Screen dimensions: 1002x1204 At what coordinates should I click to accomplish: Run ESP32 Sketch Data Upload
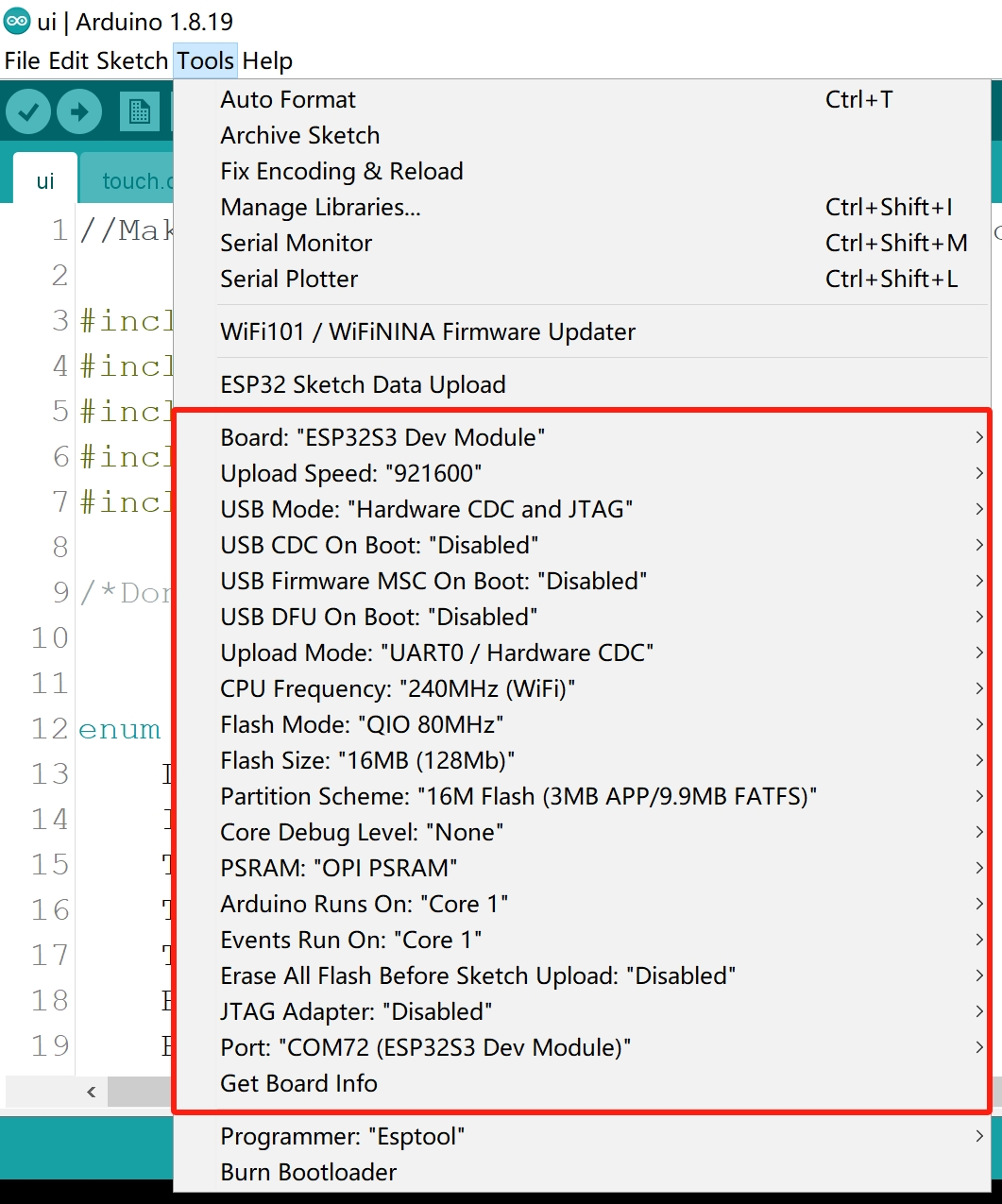coord(582,384)
